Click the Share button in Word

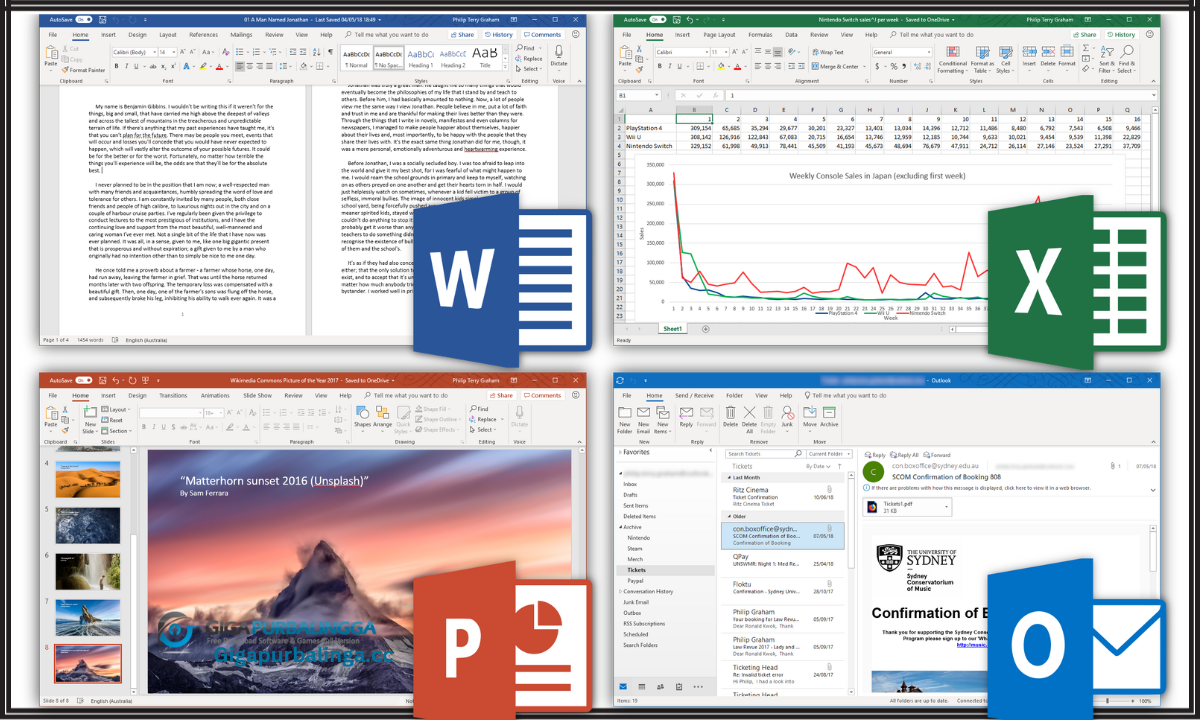click(x=462, y=34)
